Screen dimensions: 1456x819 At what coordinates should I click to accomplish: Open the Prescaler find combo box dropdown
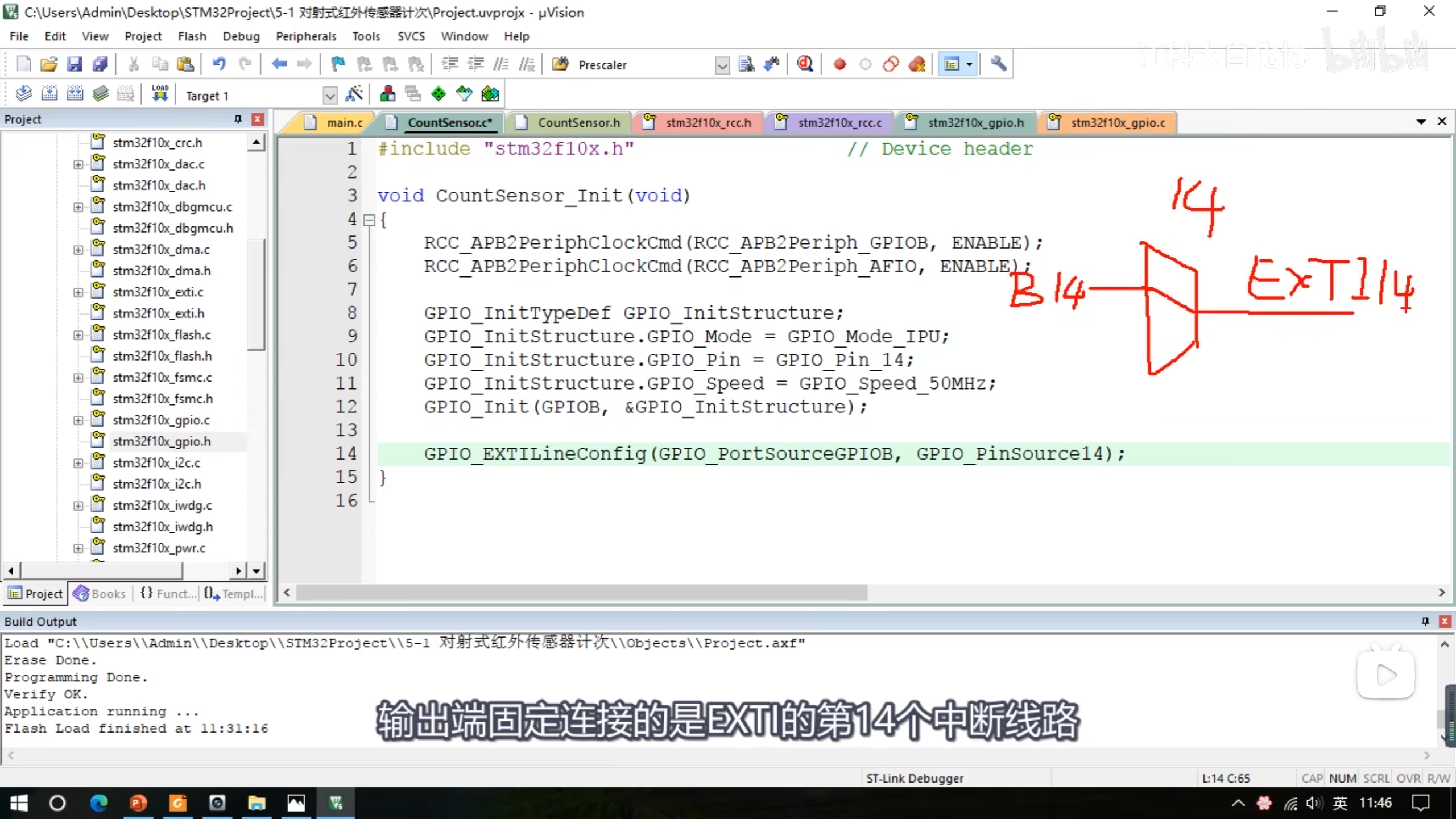click(x=722, y=65)
